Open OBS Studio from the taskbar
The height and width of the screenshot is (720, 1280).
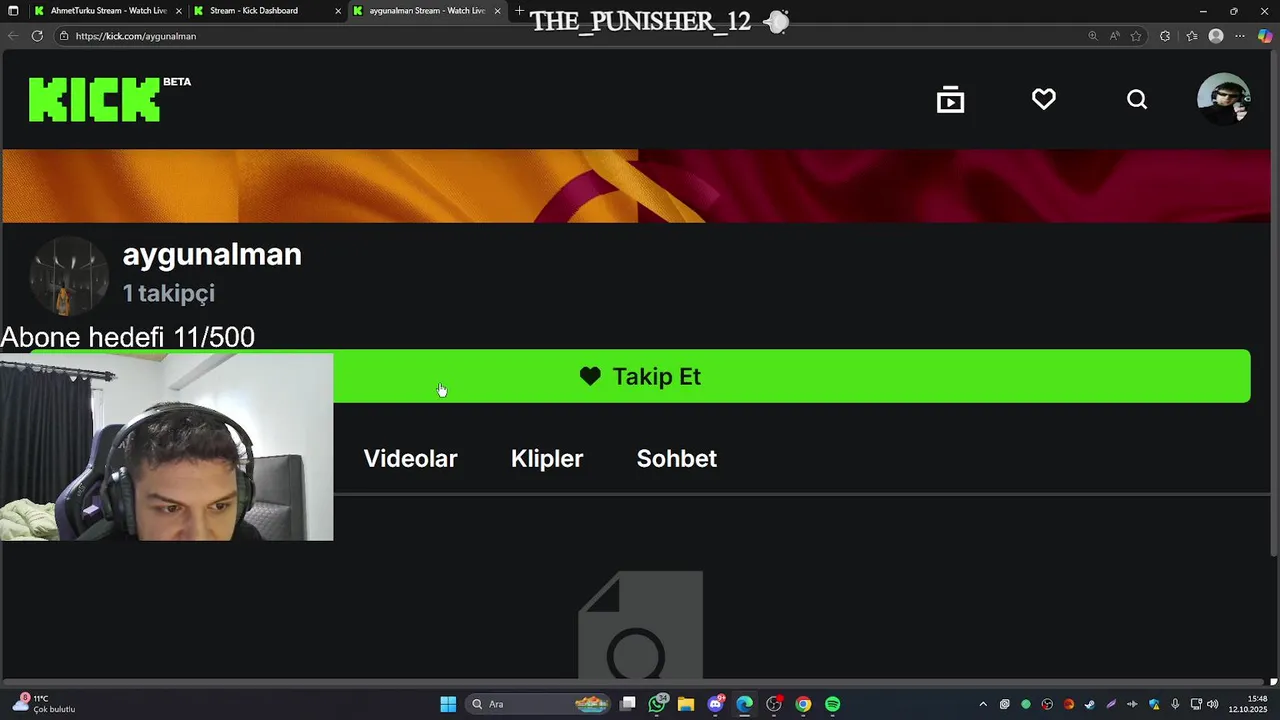click(x=774, y=704)
